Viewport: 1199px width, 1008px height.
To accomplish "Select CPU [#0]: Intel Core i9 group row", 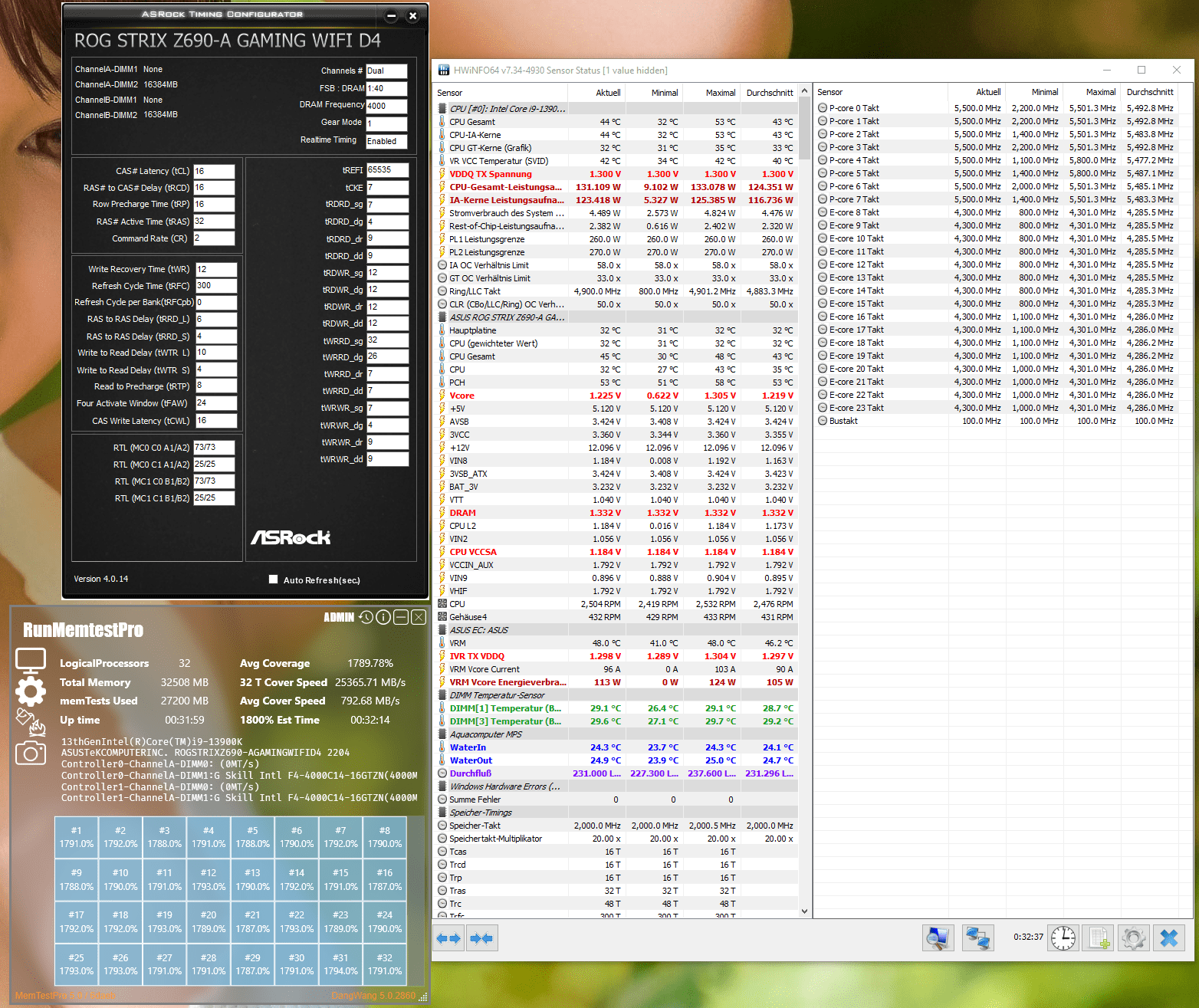I will [x=616, y=109].
